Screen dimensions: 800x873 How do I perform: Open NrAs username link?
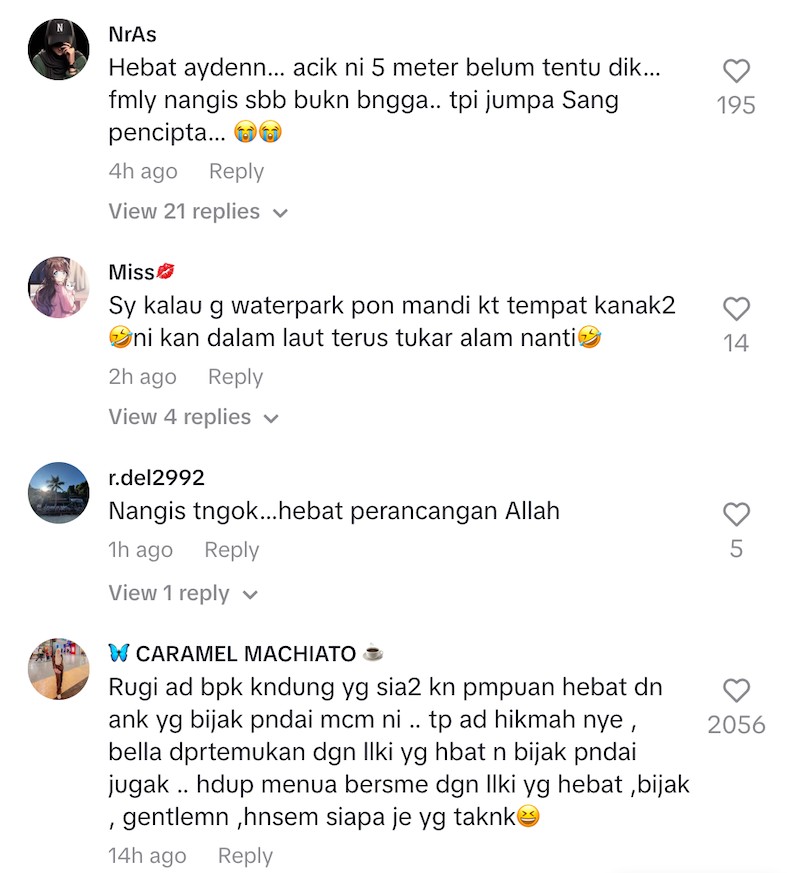click(132, 35)
